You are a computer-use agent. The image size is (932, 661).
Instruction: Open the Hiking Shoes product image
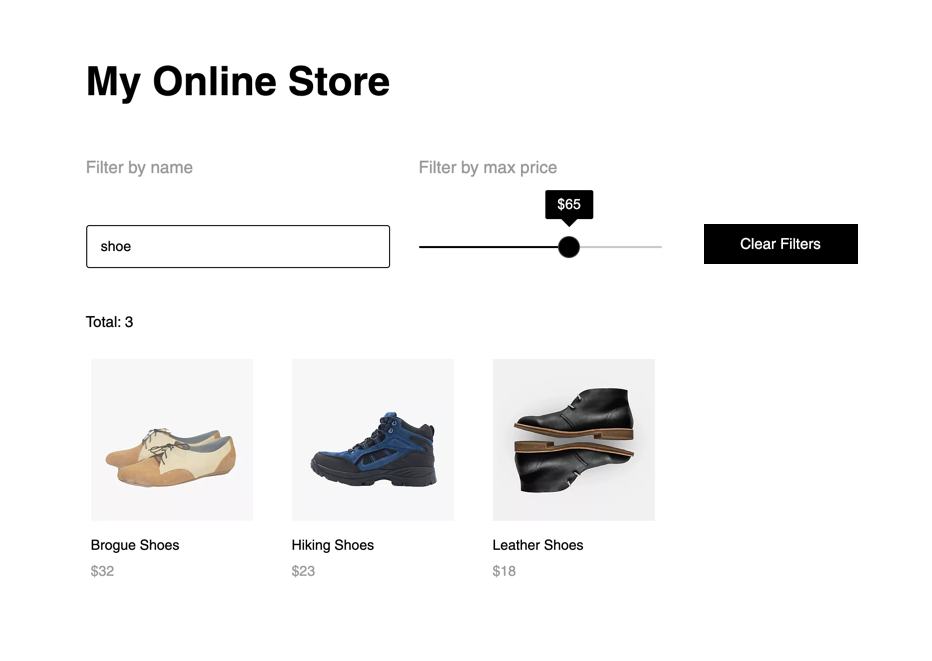tap(373, 440)
